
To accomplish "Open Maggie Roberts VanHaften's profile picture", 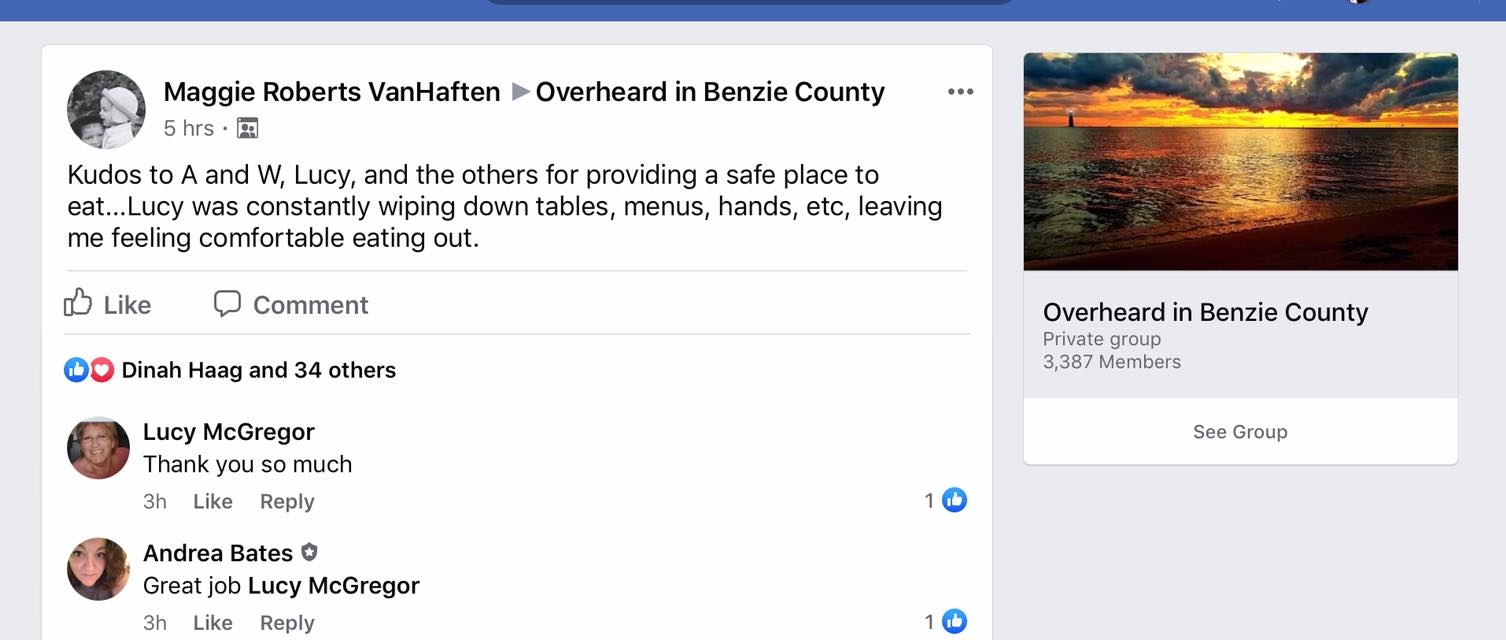I will tap(106, 109).
